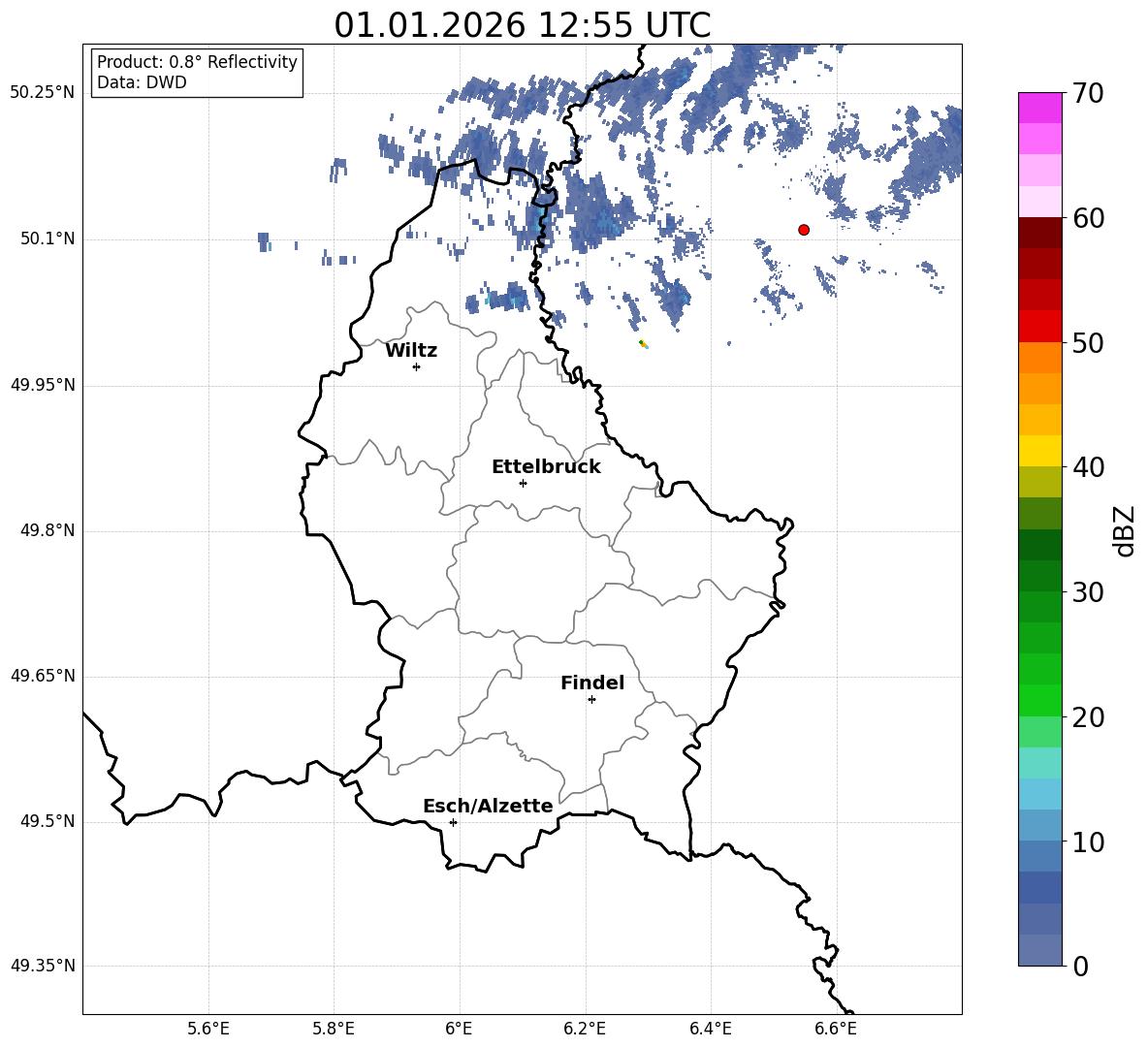Click the 50.1°N latitude label
1148x1048 pixels.
point(48,239)
